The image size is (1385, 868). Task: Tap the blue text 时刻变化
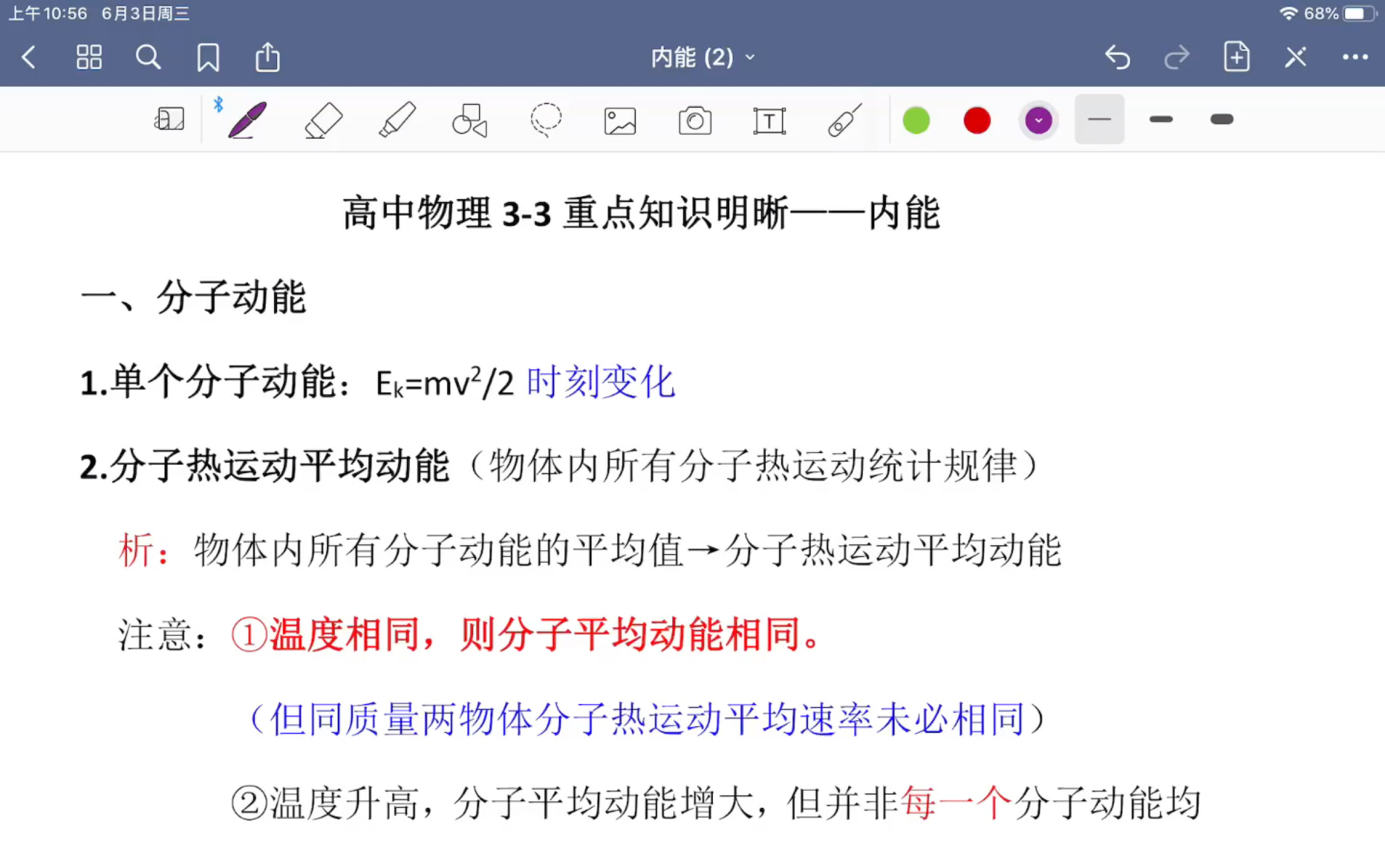coord(601,382)
